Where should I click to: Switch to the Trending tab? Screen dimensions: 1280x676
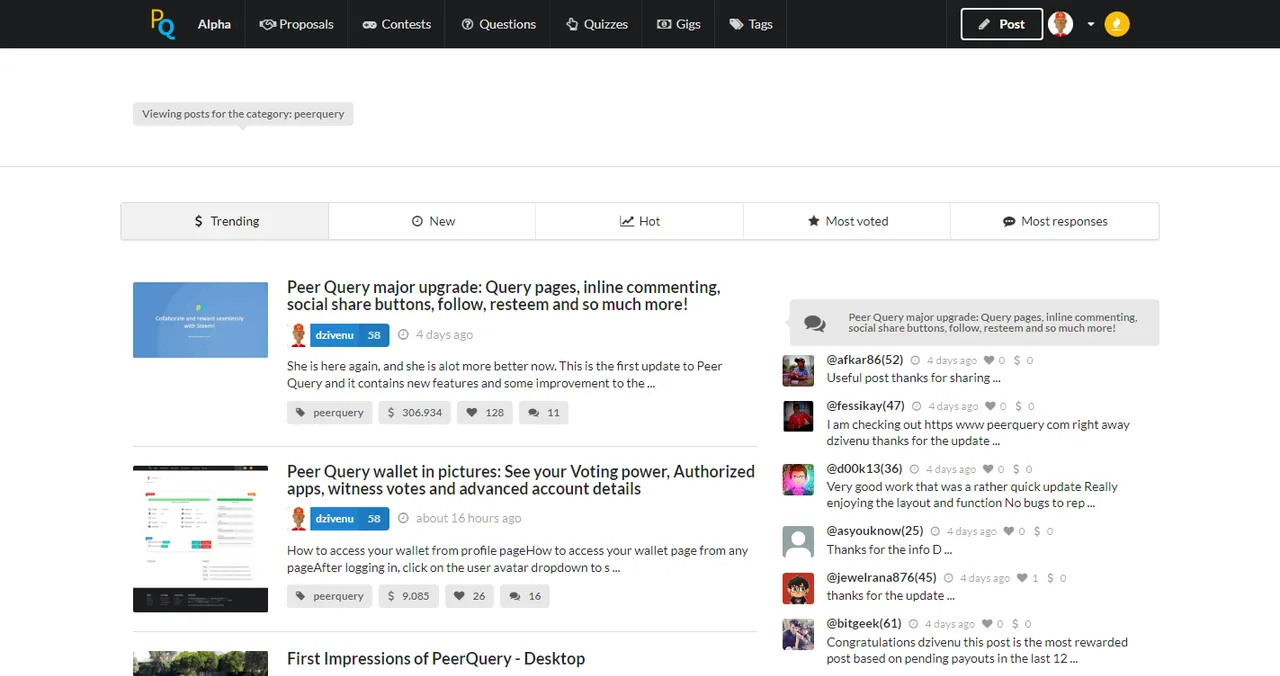pyautogui.click(x=225, y=221)
